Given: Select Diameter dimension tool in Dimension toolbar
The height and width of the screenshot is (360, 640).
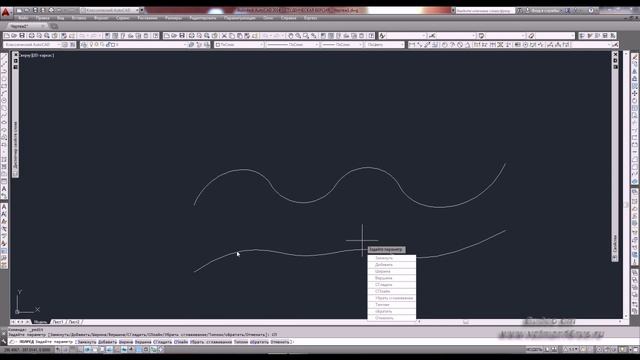Looking at the screenshot, I should click(460, 44).
